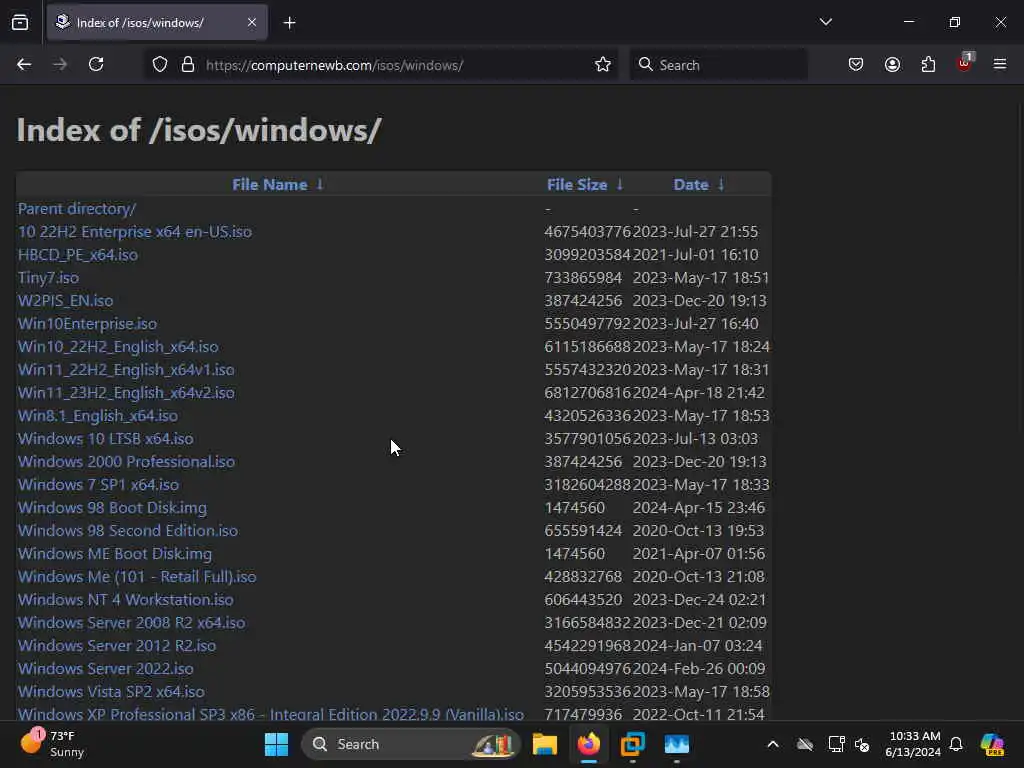Download Win10_22H2_English_x64.iso
The height and width of the screenshot is (768, 1024).
pos(118,347)
